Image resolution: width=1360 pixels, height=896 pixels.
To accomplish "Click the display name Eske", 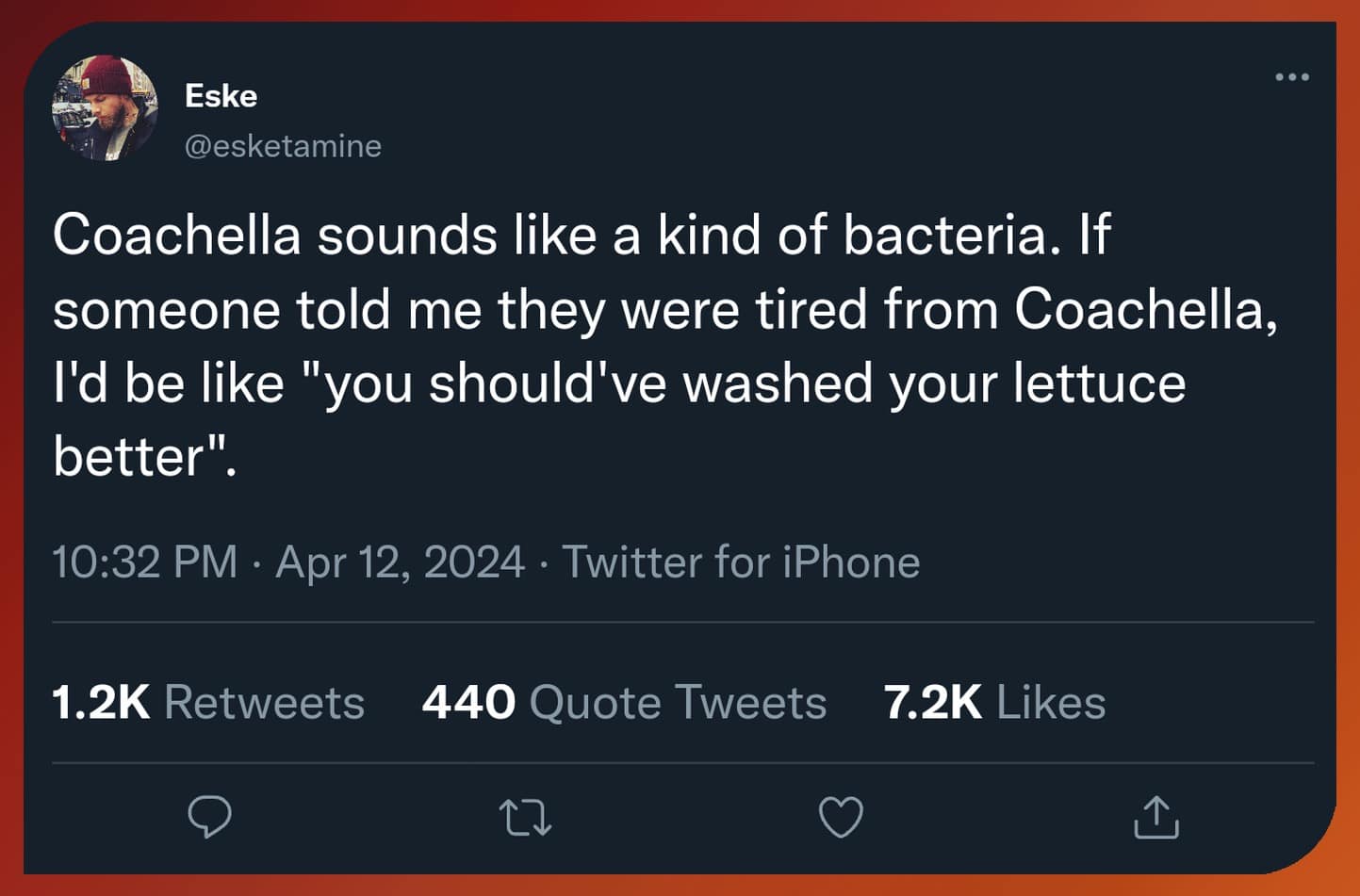I will [221, 95].
